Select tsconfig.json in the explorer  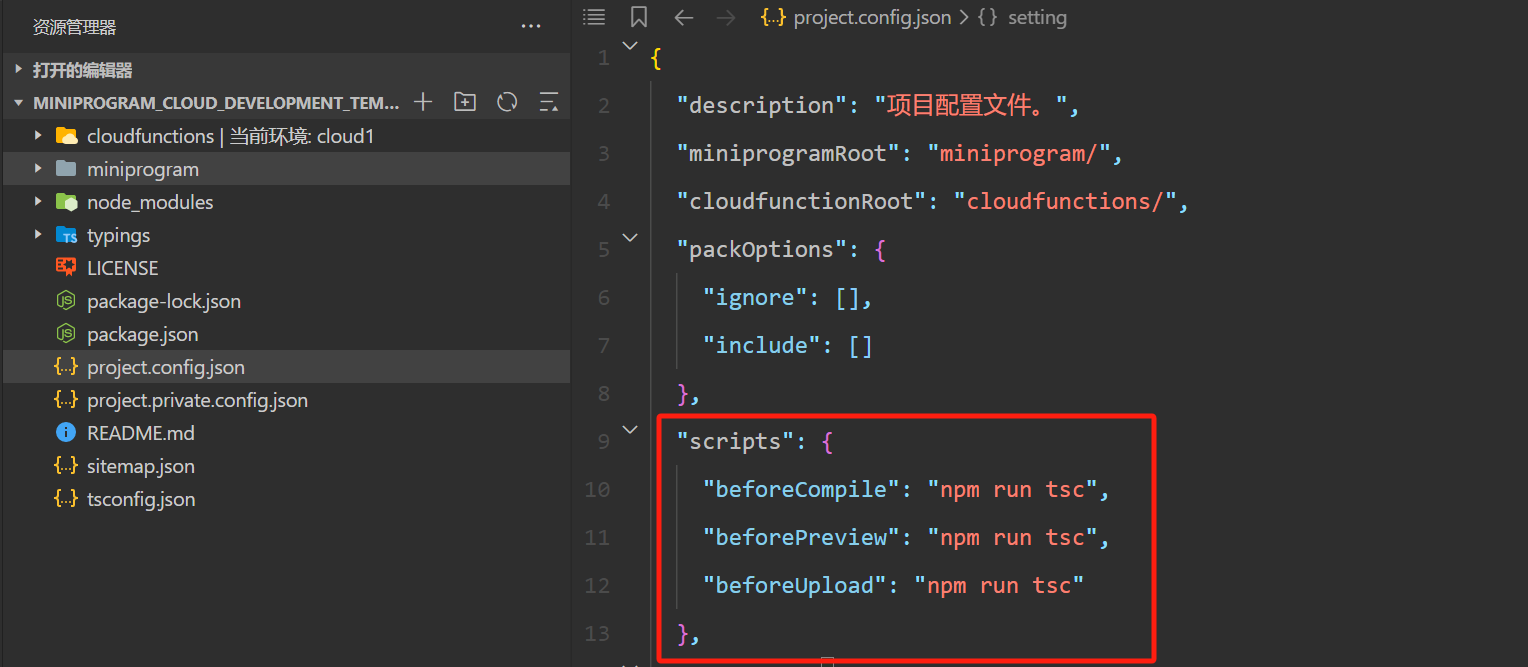pyautogui.click(x=140, y=499)
